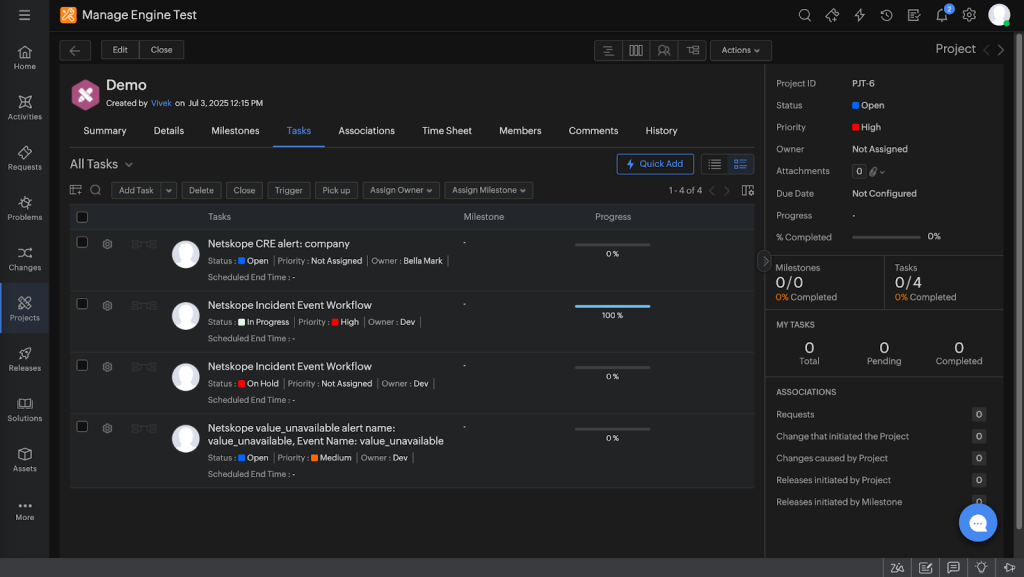Open Assets module in sidebar
This screenshot has width=1024, height=577.
(25, 460)
